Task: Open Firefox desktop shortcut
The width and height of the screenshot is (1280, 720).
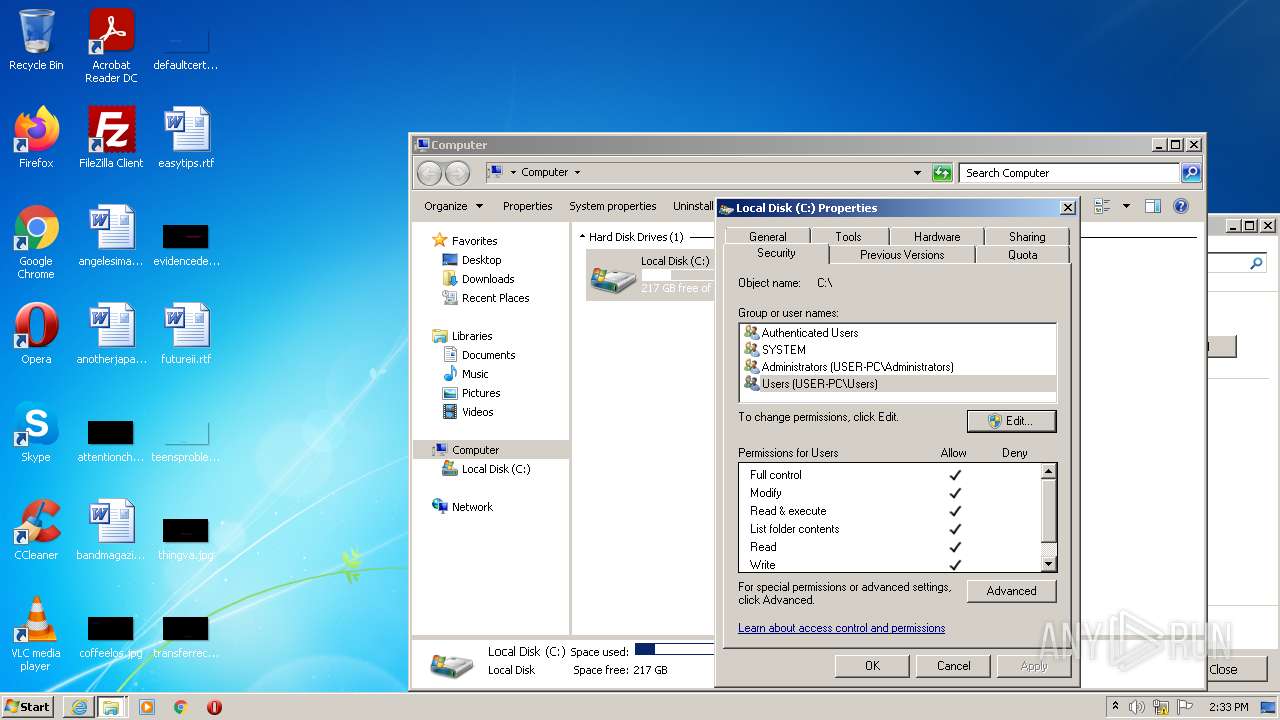Action: [x=36, y=138]
